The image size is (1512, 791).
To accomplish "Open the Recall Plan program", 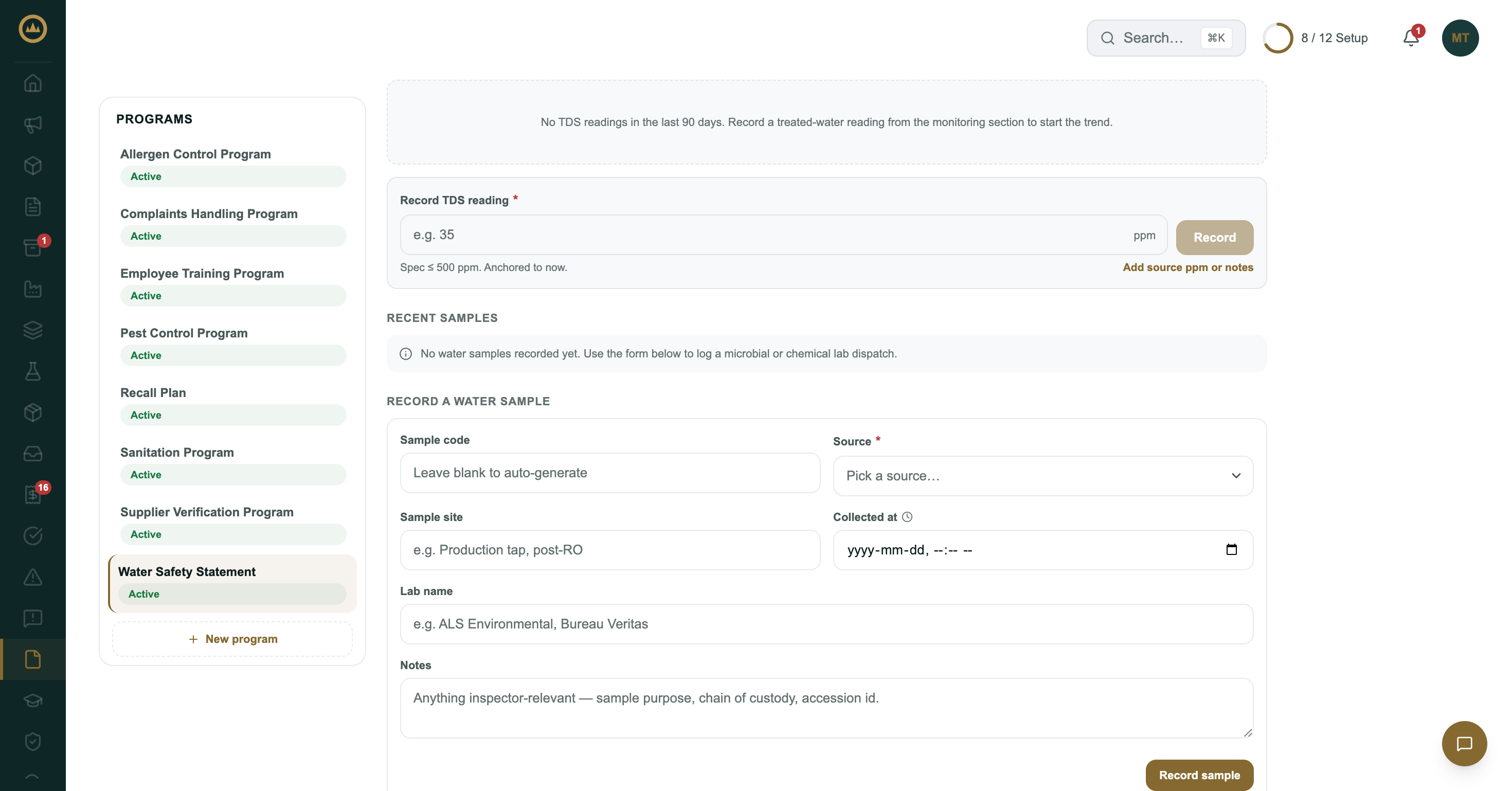I will pos(233,404).
